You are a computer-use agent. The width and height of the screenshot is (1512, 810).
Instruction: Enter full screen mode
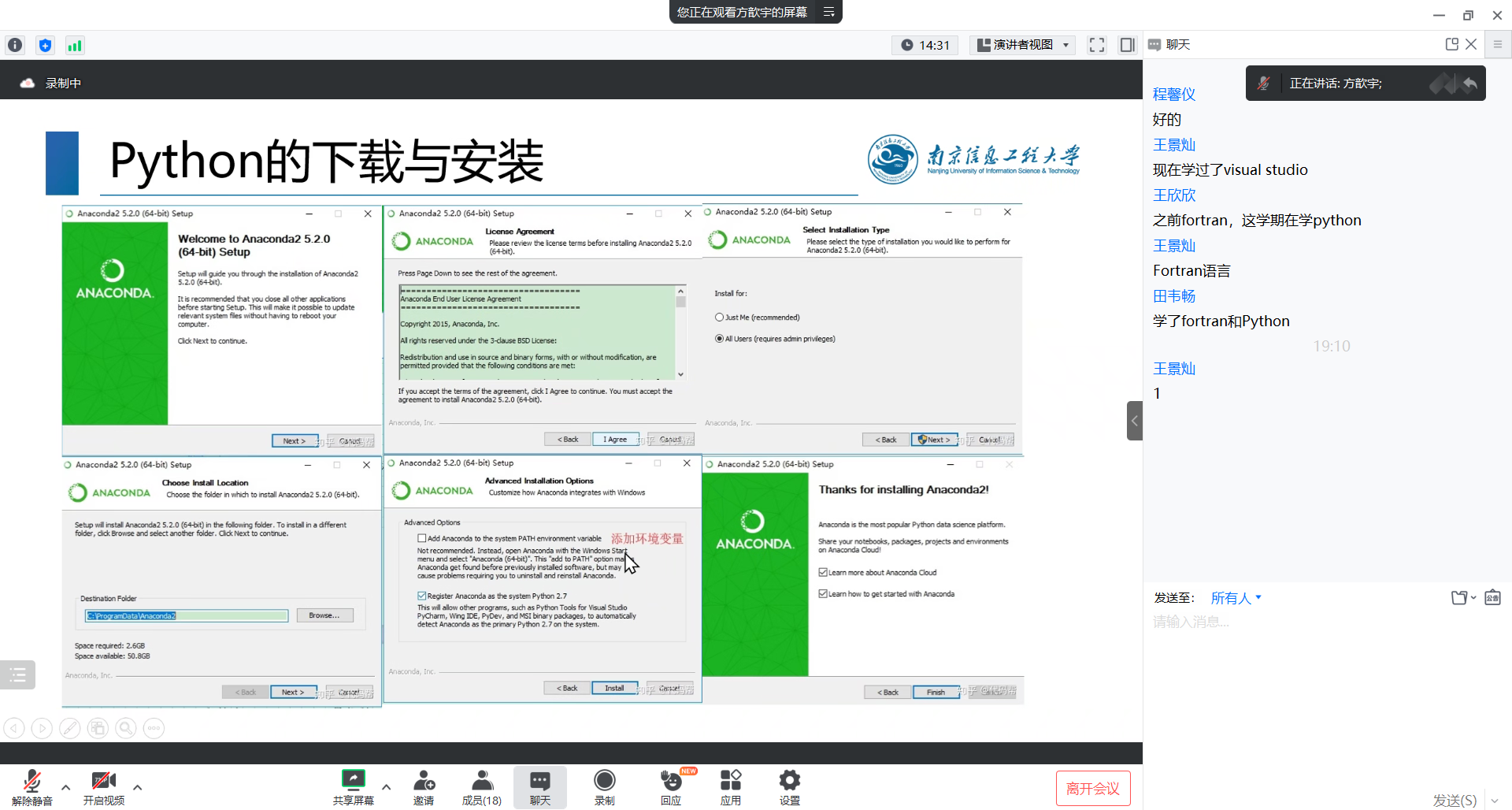(x=1096, y=45)
